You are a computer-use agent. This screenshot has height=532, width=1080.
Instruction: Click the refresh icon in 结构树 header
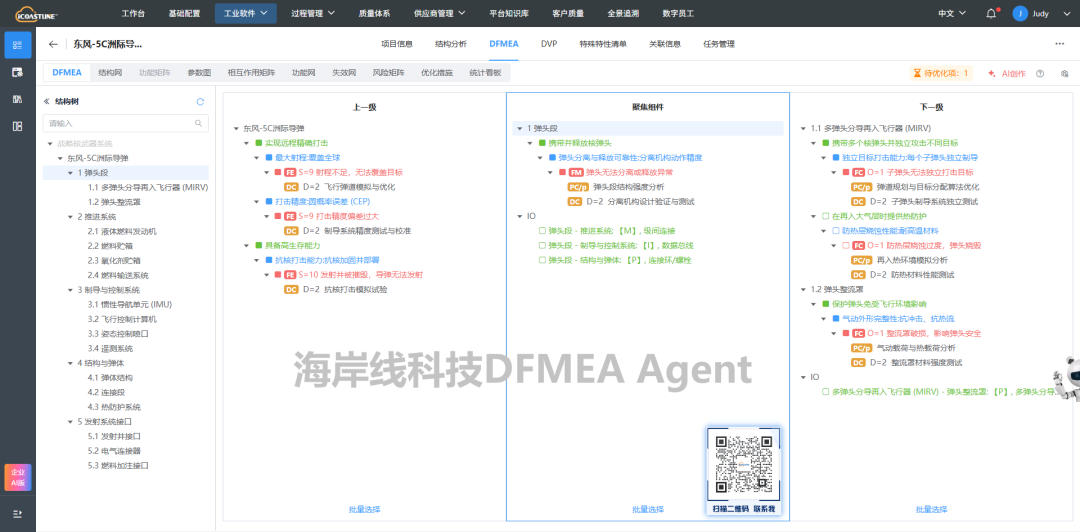click(200, 101)
